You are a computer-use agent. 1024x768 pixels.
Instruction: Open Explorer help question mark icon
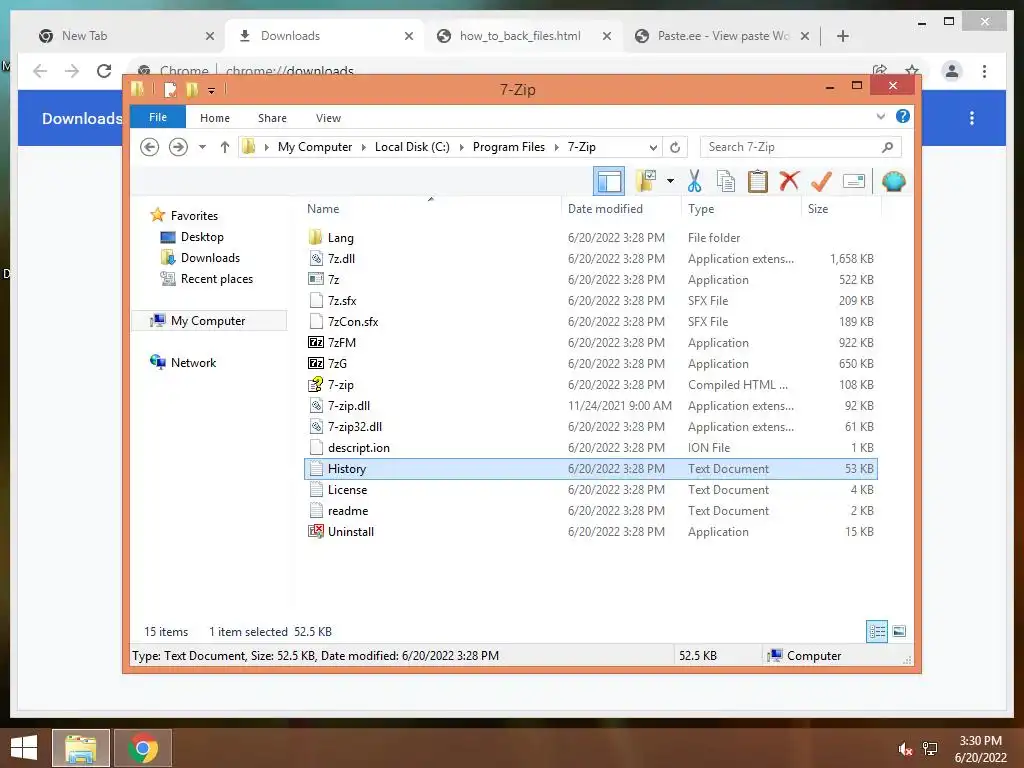point(903,116)
